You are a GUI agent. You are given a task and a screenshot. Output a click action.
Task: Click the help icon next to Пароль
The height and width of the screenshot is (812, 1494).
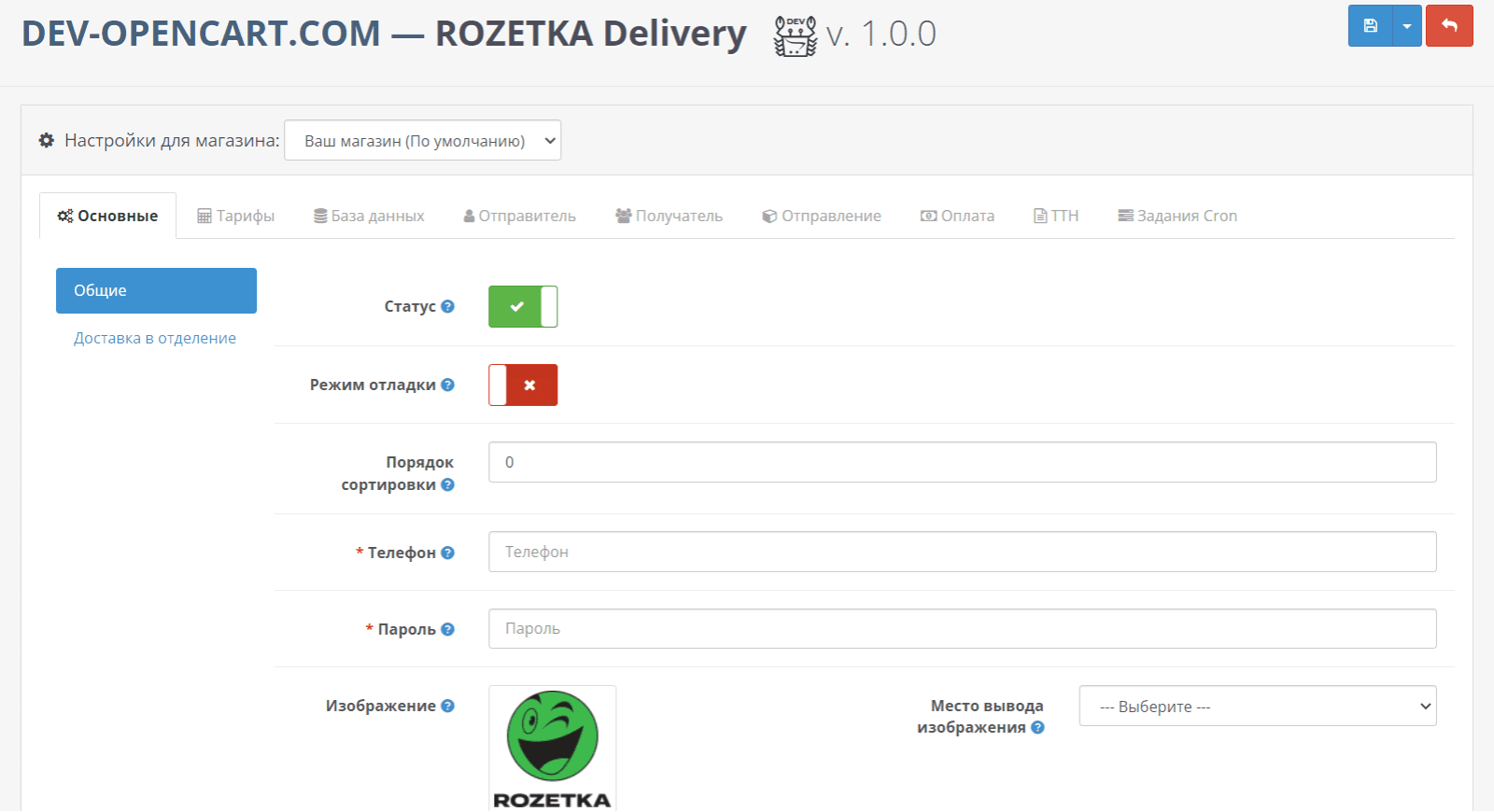(x=447, y=629)
